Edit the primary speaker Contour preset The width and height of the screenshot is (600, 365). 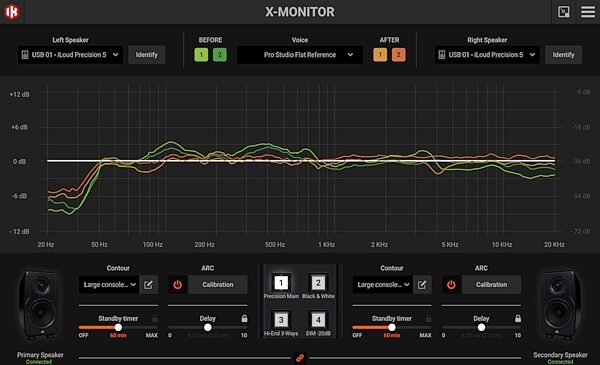pos(148,285)
